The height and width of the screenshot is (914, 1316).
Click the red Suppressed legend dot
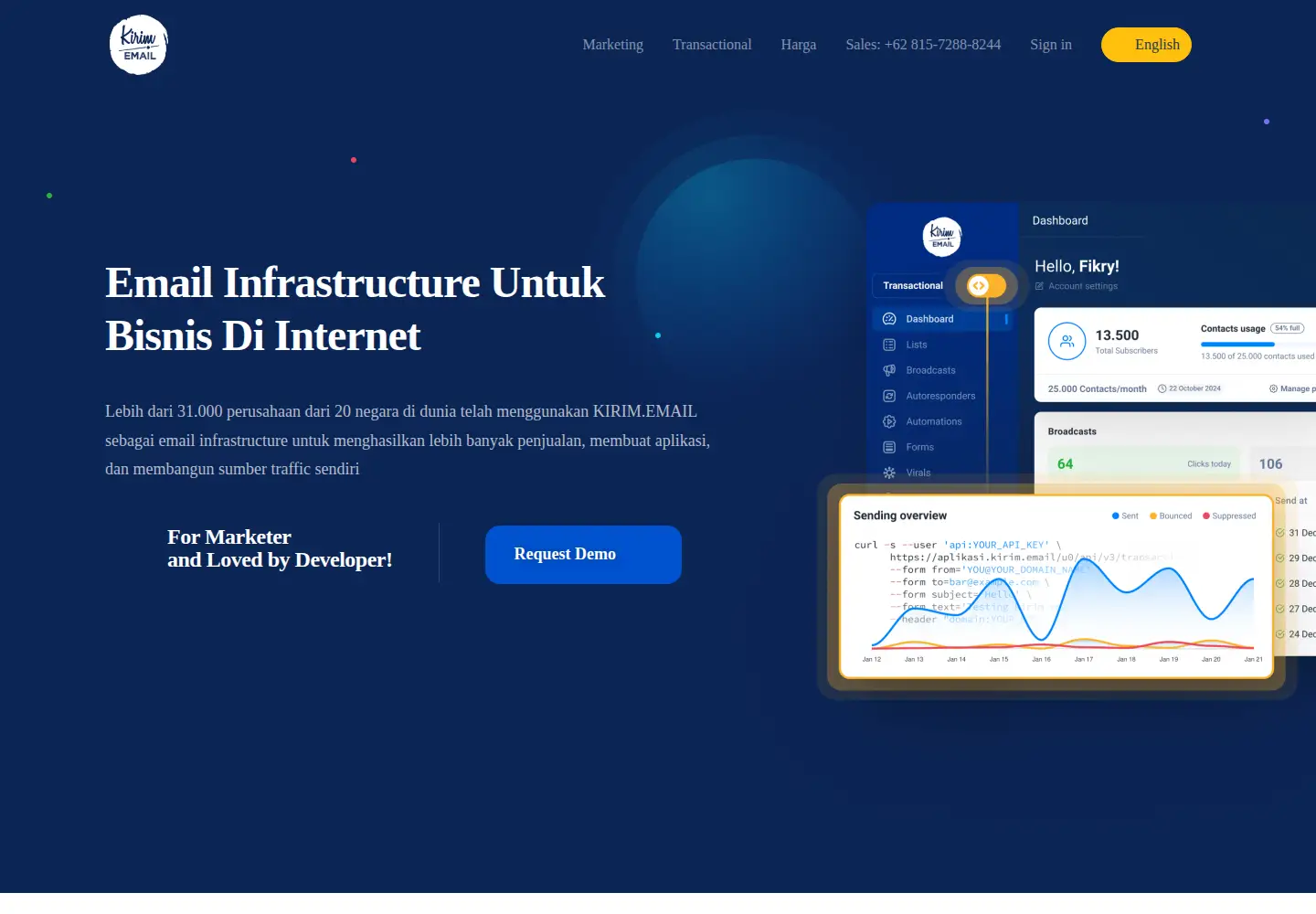coord(1206,516)
